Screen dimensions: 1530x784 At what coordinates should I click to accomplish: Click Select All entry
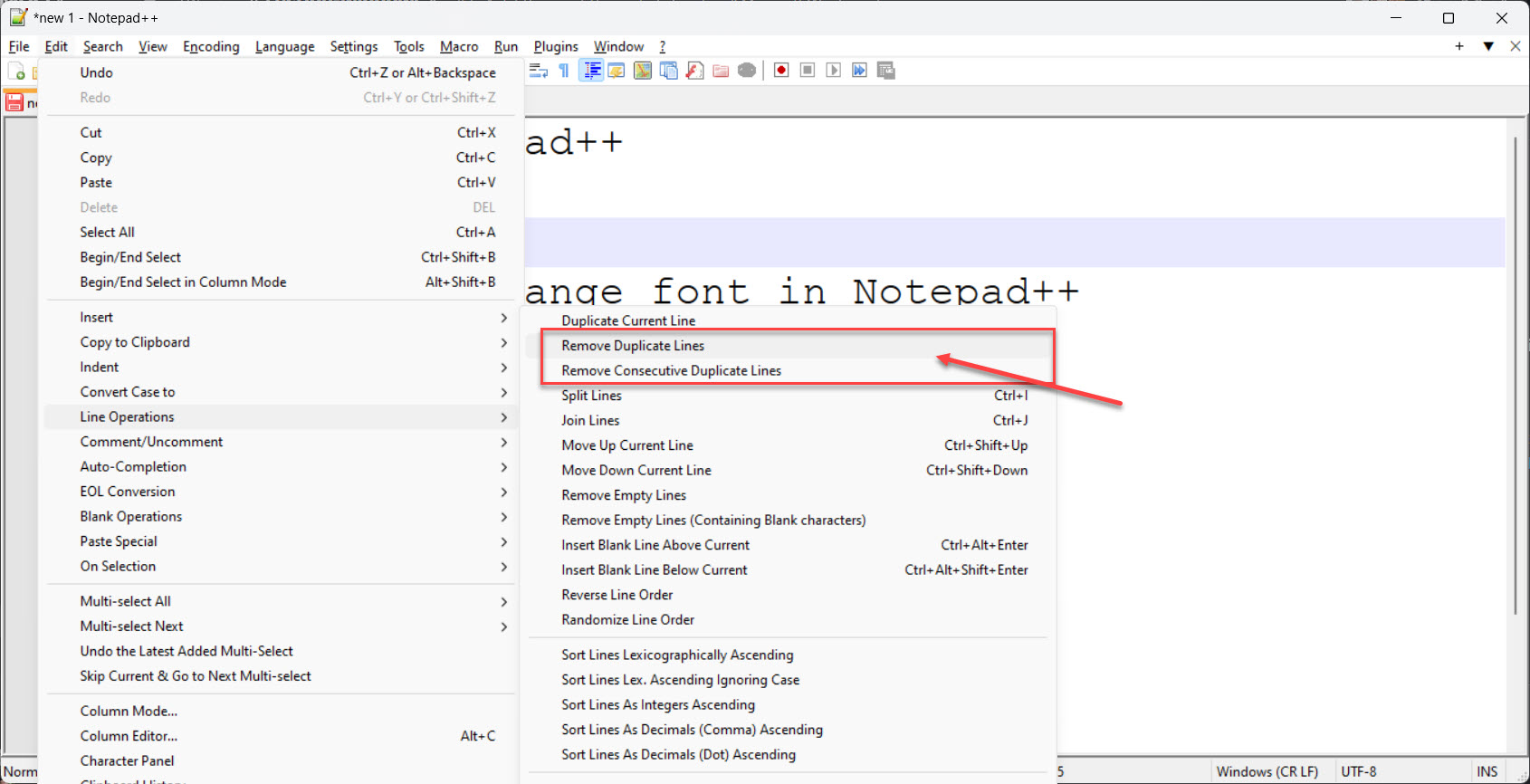tap(281, 232)
